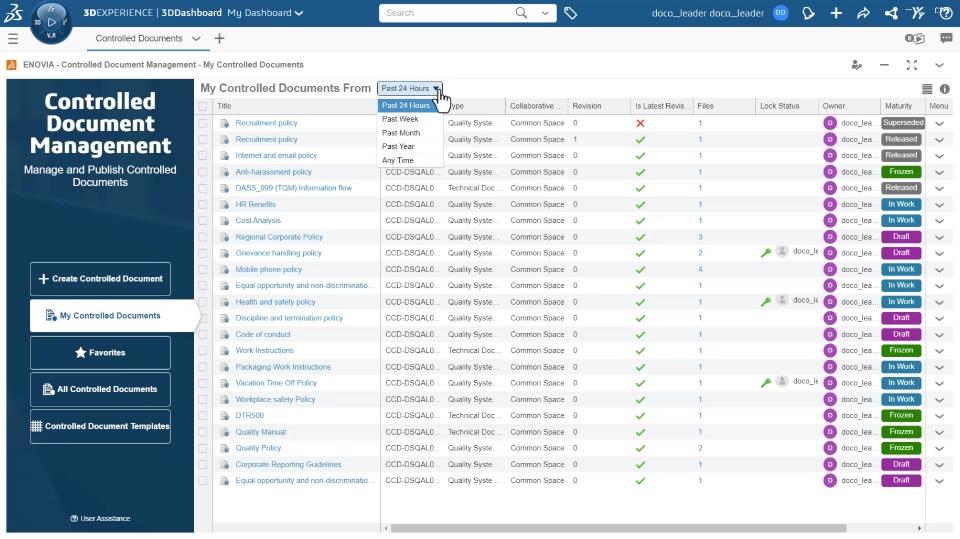Open the hamburger menu at top left
Screen dimensions: 960x539
click(x=13, y=39)
